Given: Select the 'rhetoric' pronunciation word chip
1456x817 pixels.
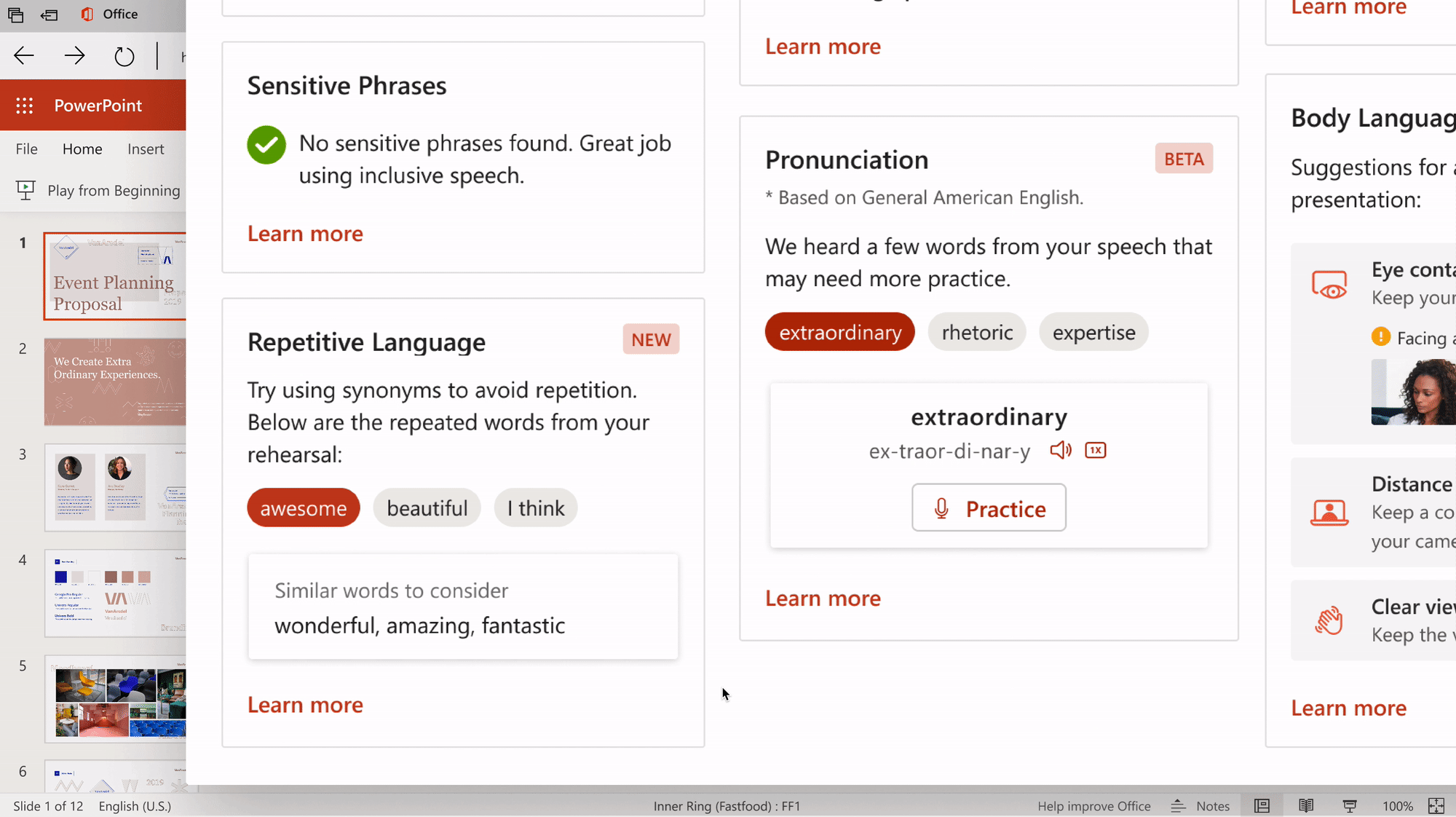Looking at the screenshot, I should [976, 332].
